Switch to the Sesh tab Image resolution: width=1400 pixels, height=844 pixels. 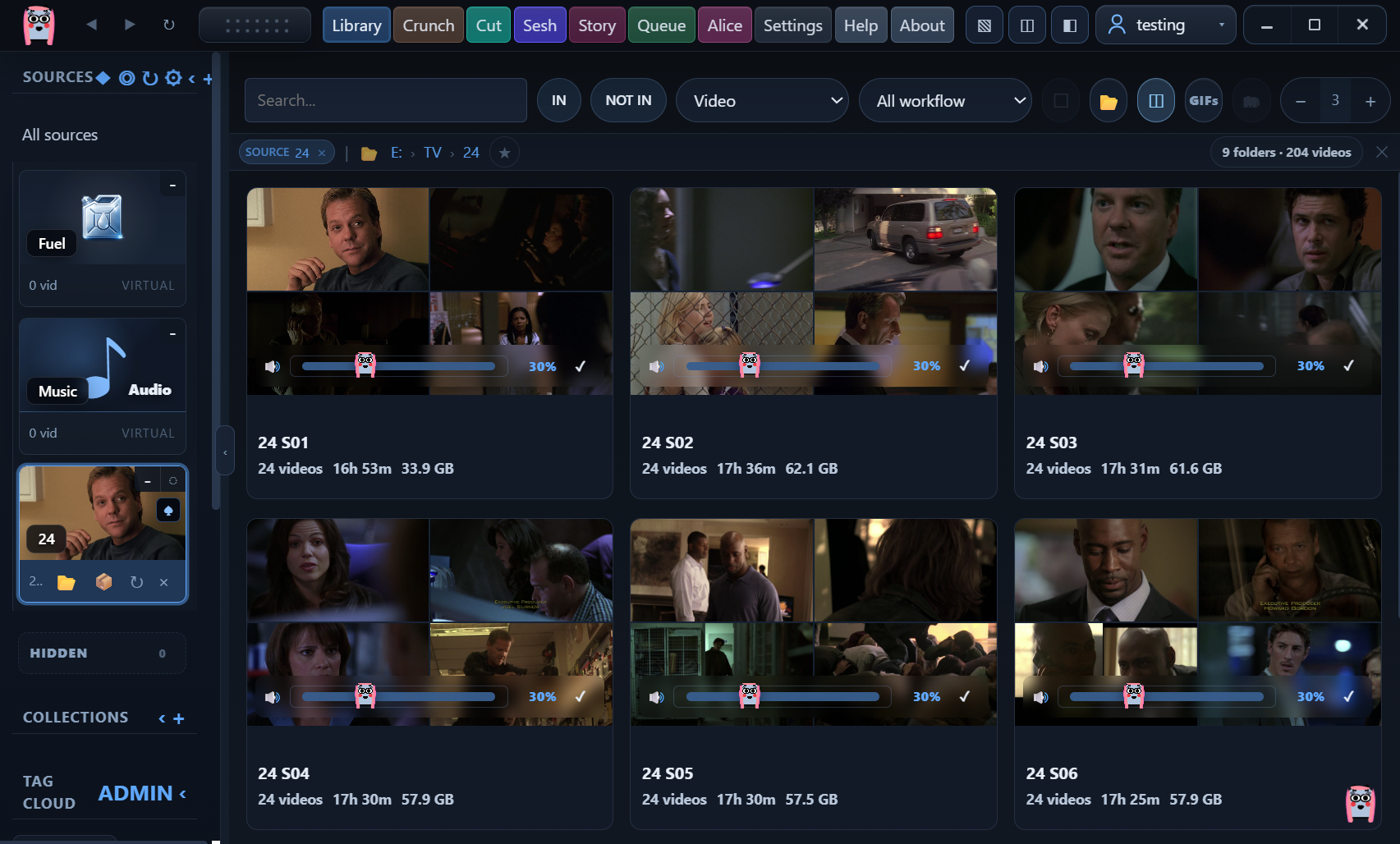(540, 25)
